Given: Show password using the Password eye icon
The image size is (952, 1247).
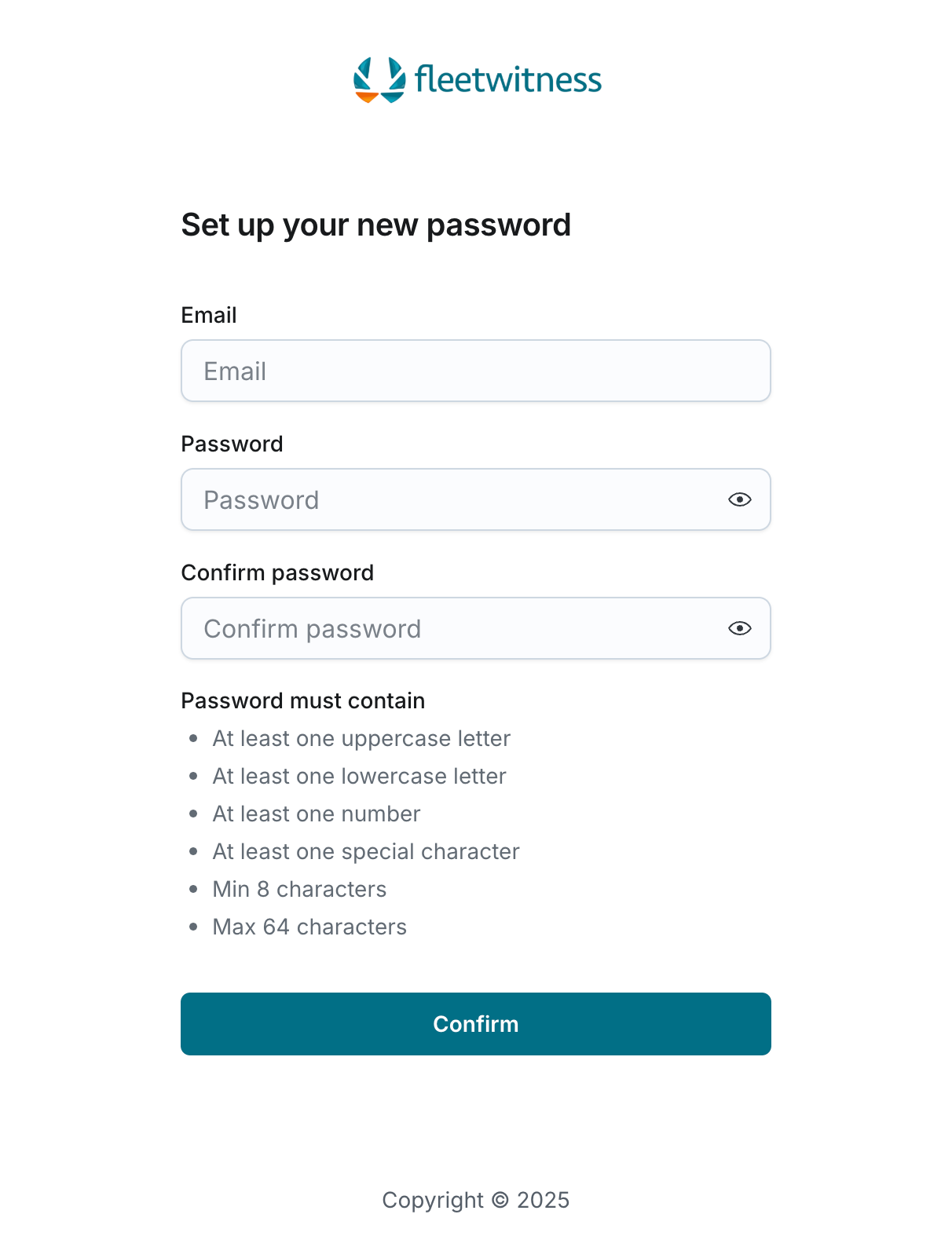Looking at the screenshot, I should point(739,499).
